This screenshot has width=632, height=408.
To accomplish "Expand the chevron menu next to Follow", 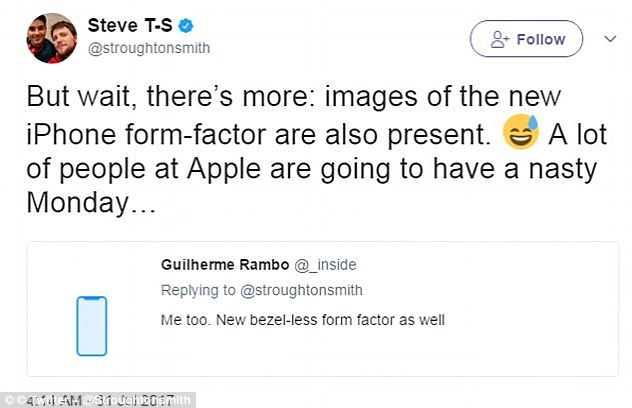I will coord(611,39).
